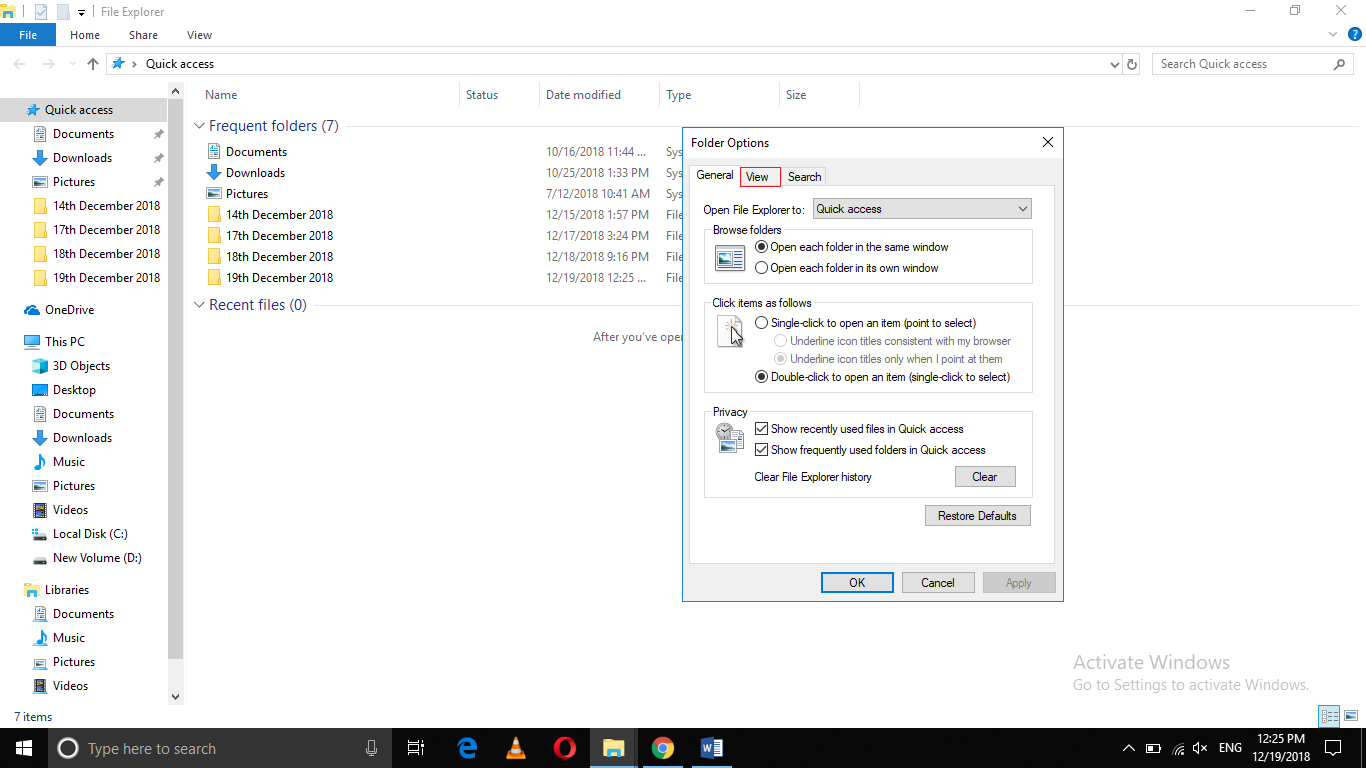Open the Share ribbon tab

pos(143,34)
